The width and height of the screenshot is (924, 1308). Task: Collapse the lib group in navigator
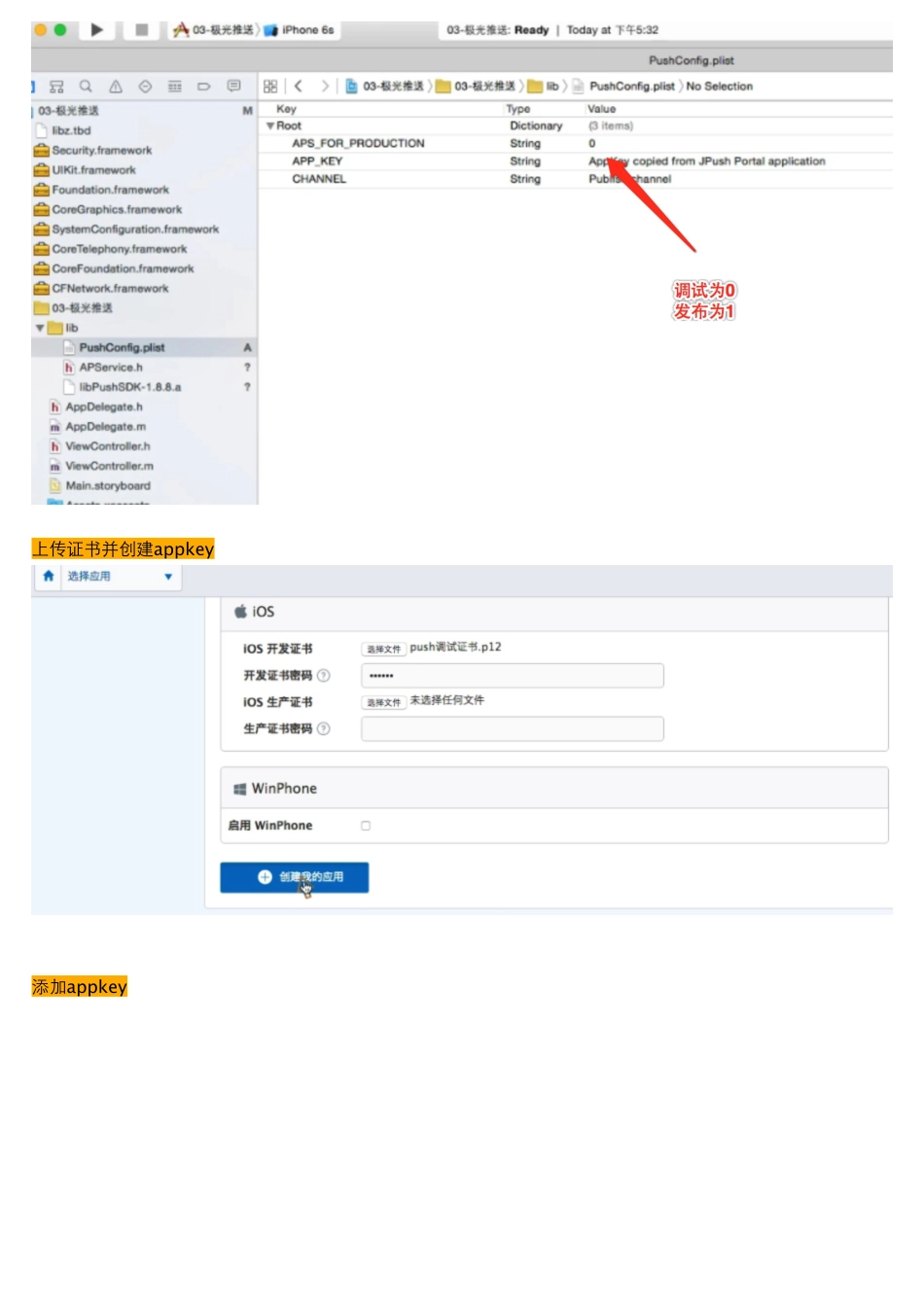point(40,329)
